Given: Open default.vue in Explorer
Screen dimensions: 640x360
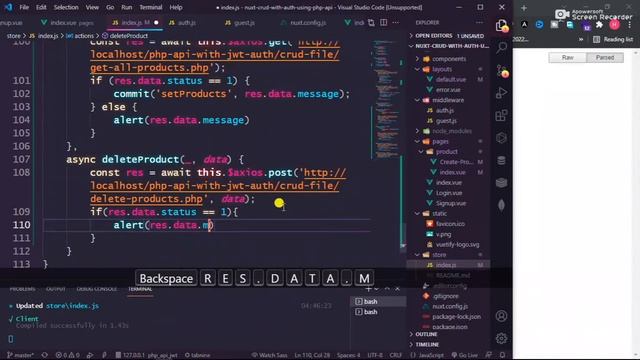Looking at the screenshot, I should (451, 80).
